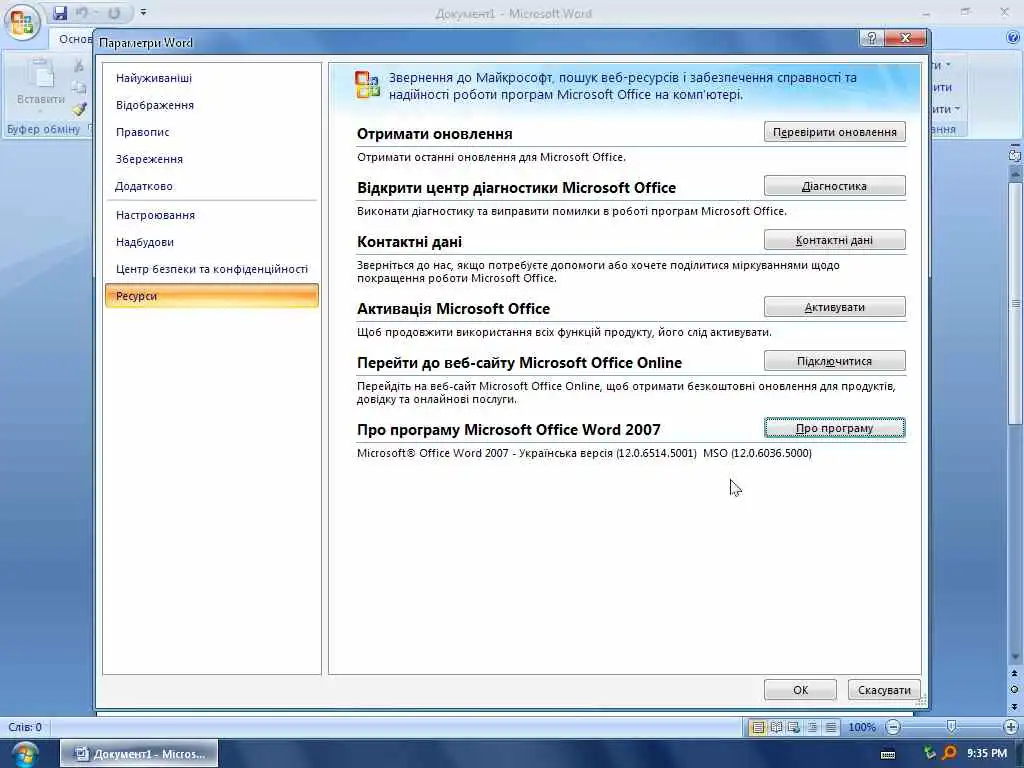Viewport: 1024px width, 768px height.
Task: Switch to Print Layout view icon
Action: click(x=758, y=727)
